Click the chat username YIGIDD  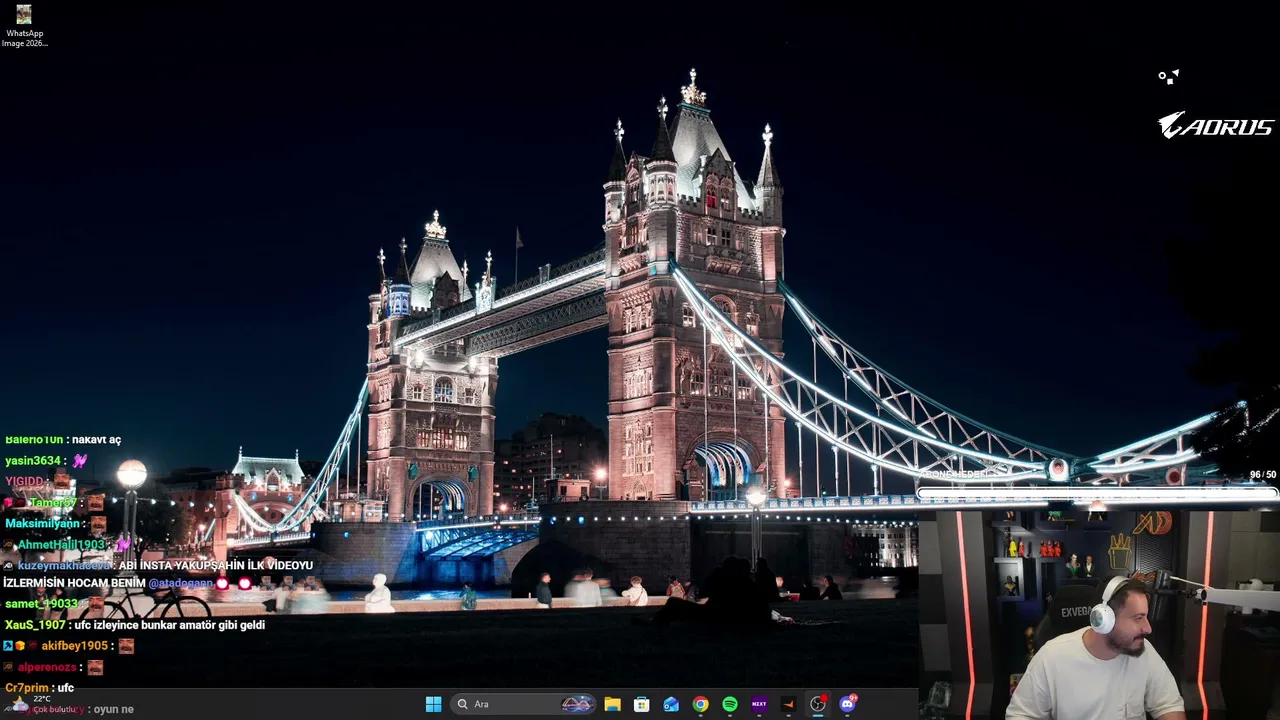click(24, 482)
